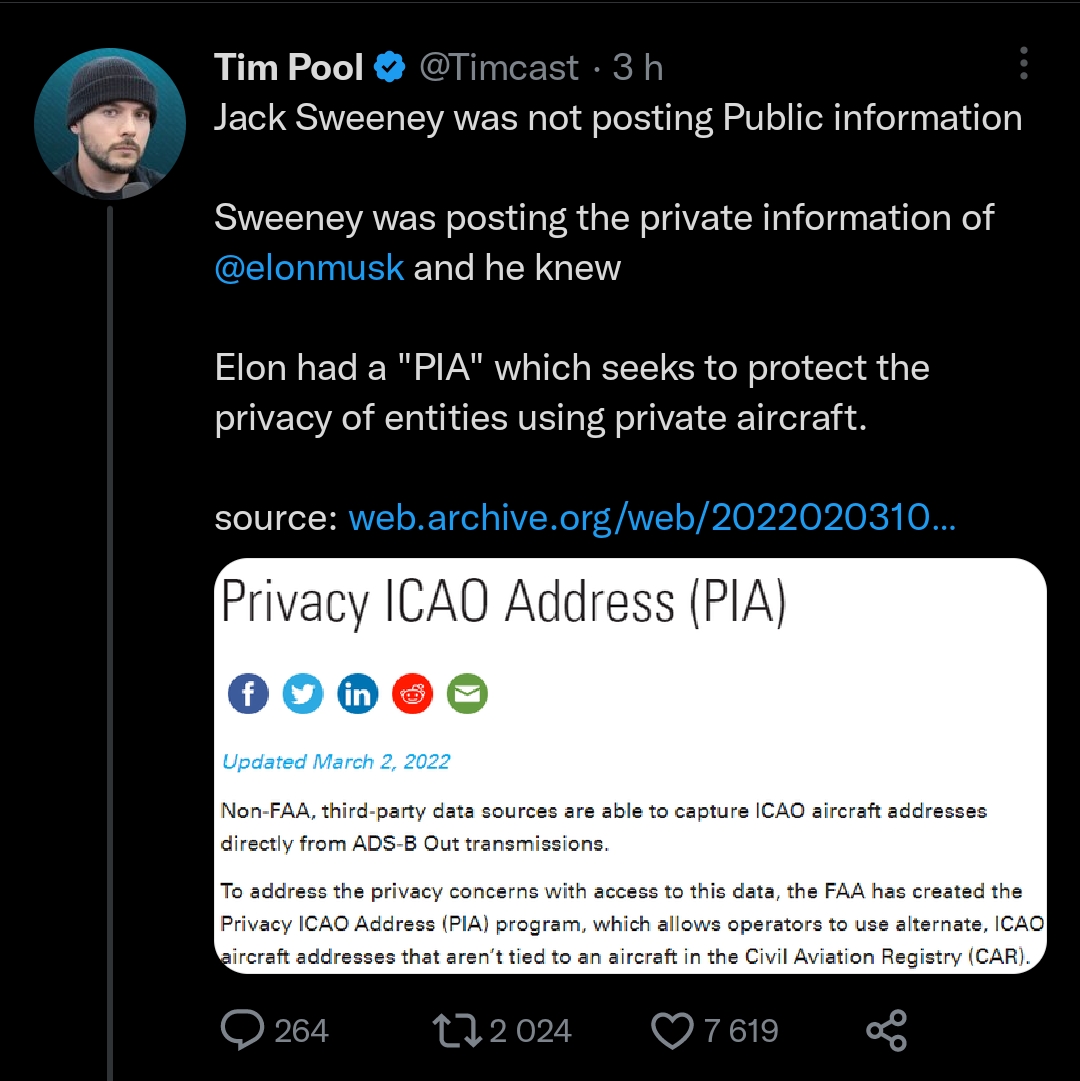
Task: Open the three-dot more options menu
Action: click(1023, 63)
